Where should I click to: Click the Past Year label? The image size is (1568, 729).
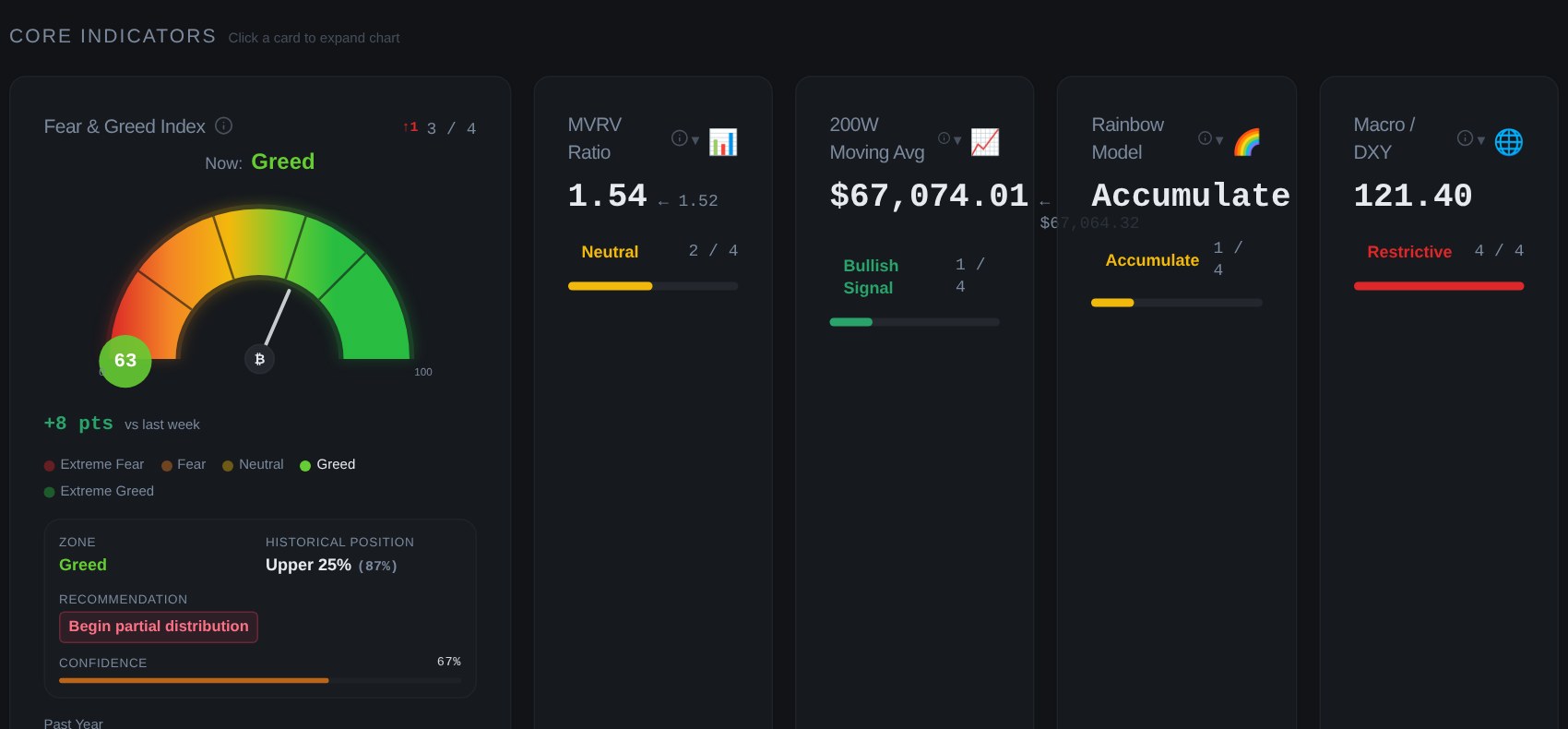pos(74,723)
